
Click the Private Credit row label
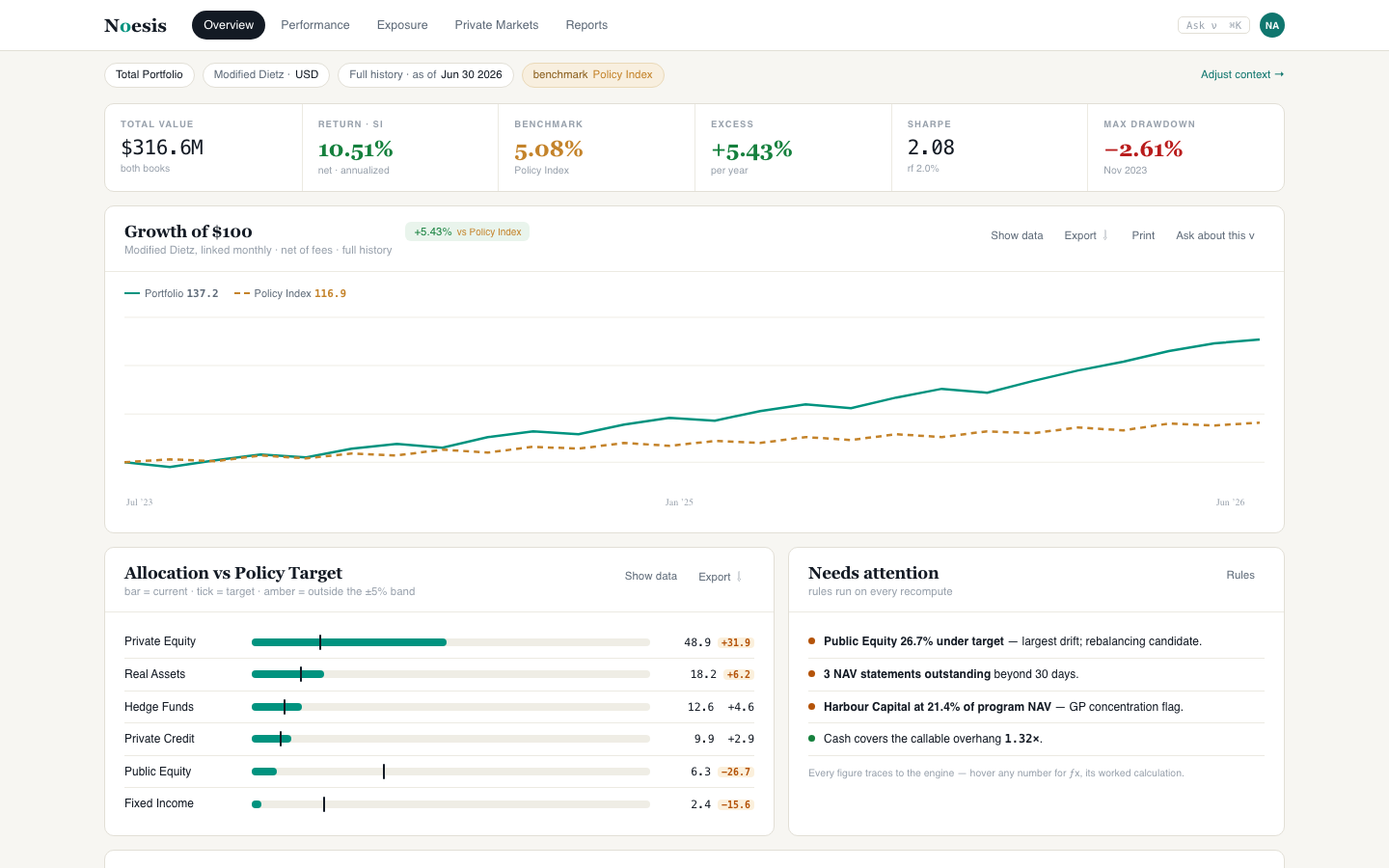pyautogui.click(x=159, y=739)
